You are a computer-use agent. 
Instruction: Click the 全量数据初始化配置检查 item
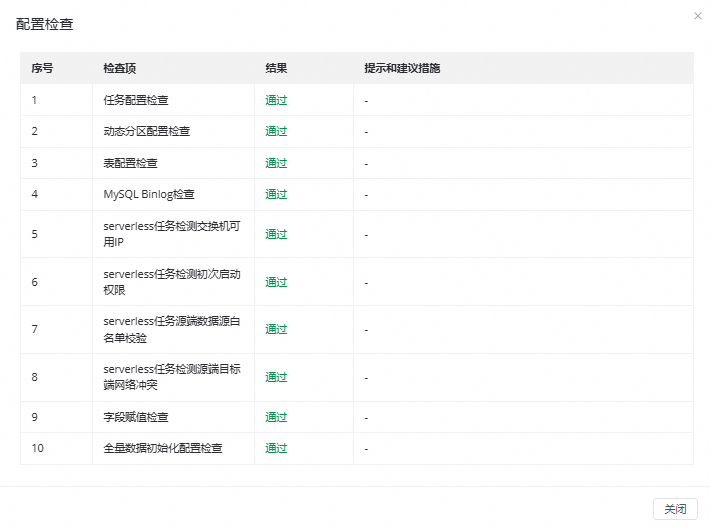coord(163,448)
